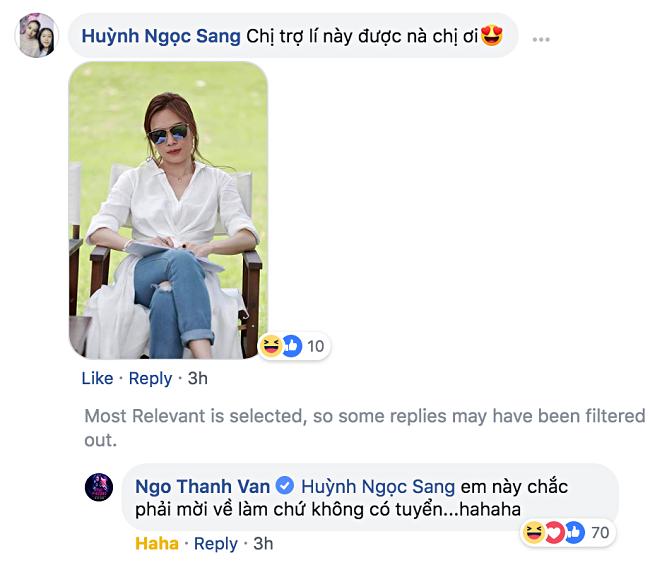Toggle Like on Huỳnh Ngọc Sang's comment

pyautogui.click(x=97, y=378)
